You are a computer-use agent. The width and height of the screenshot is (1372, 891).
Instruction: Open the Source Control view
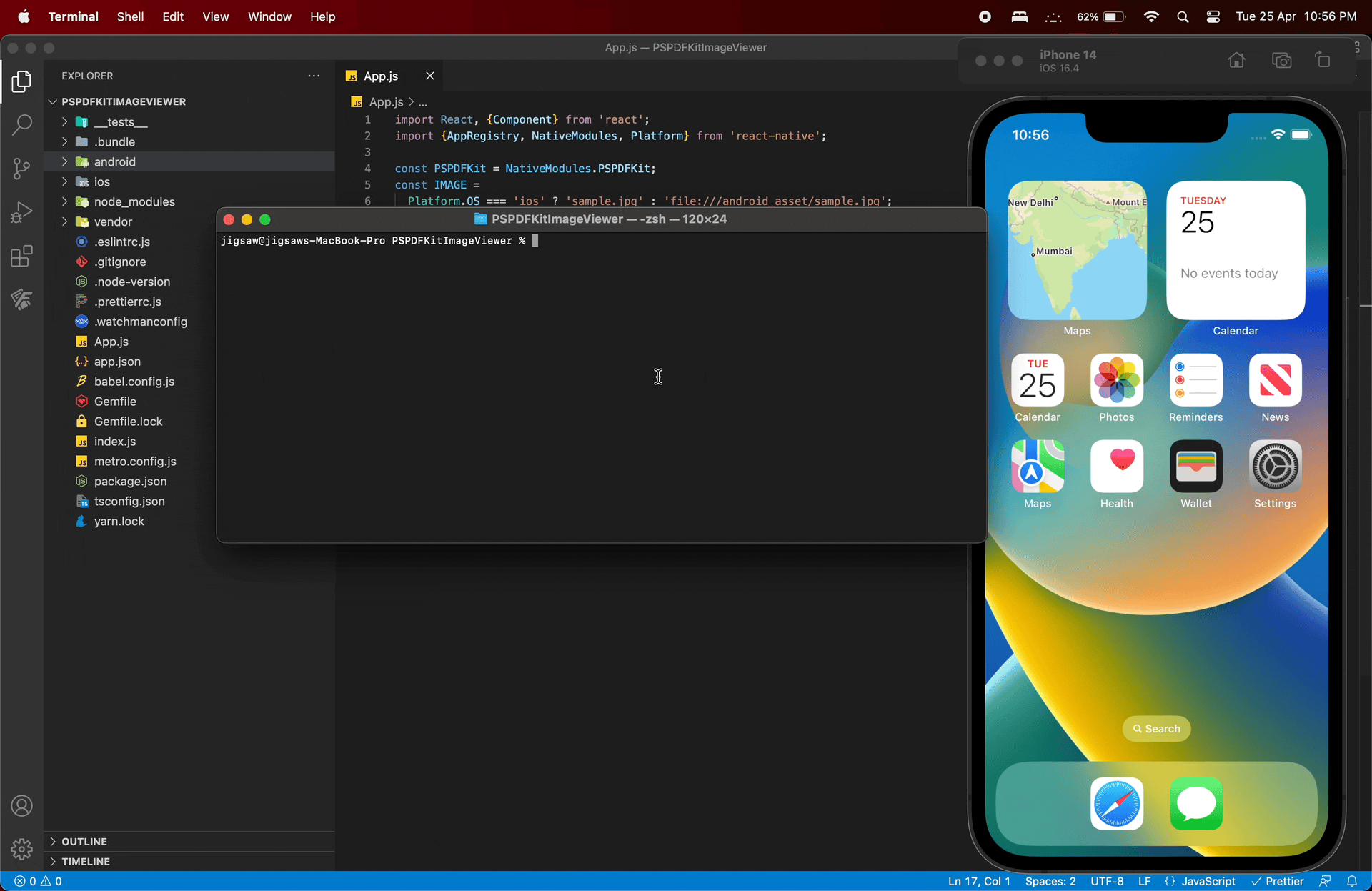point(21,169)
